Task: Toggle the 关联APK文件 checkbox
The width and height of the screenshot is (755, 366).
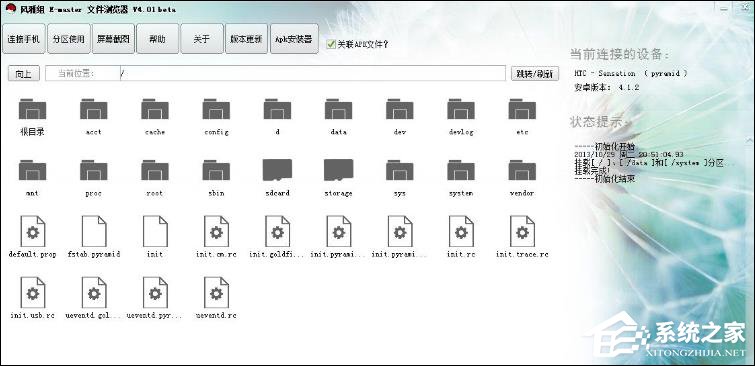Action: pos(331,44)
